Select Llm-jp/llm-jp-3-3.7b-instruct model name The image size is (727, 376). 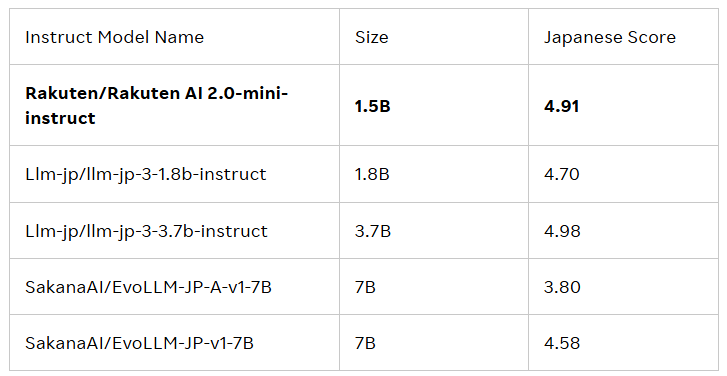point(146,231)
